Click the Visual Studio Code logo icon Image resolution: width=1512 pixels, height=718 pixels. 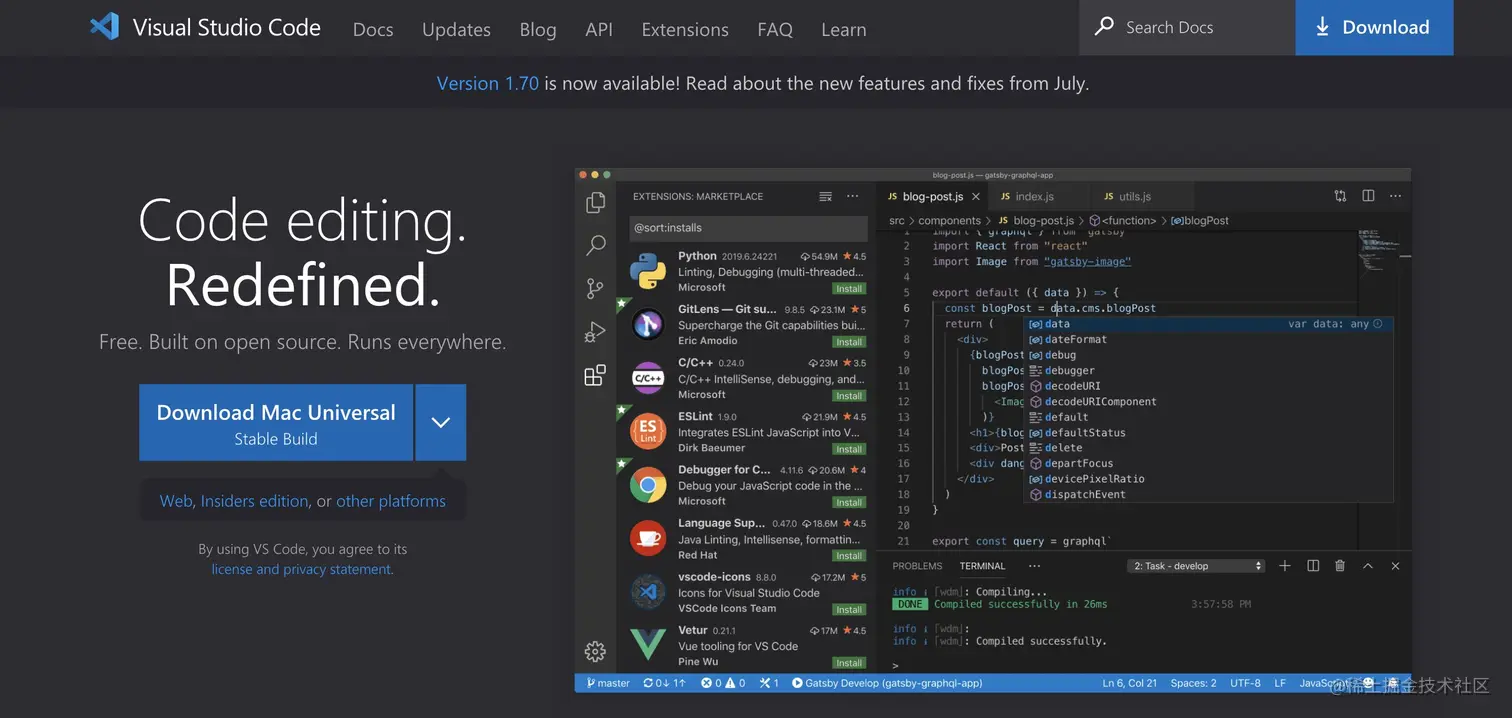pyautogui.click(x=105, y=27)
